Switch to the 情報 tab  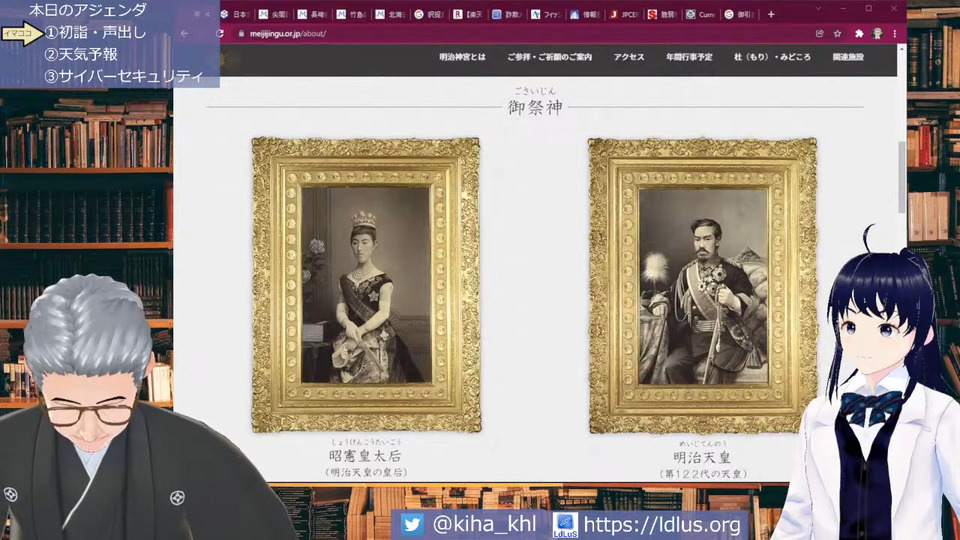(584, 14)
